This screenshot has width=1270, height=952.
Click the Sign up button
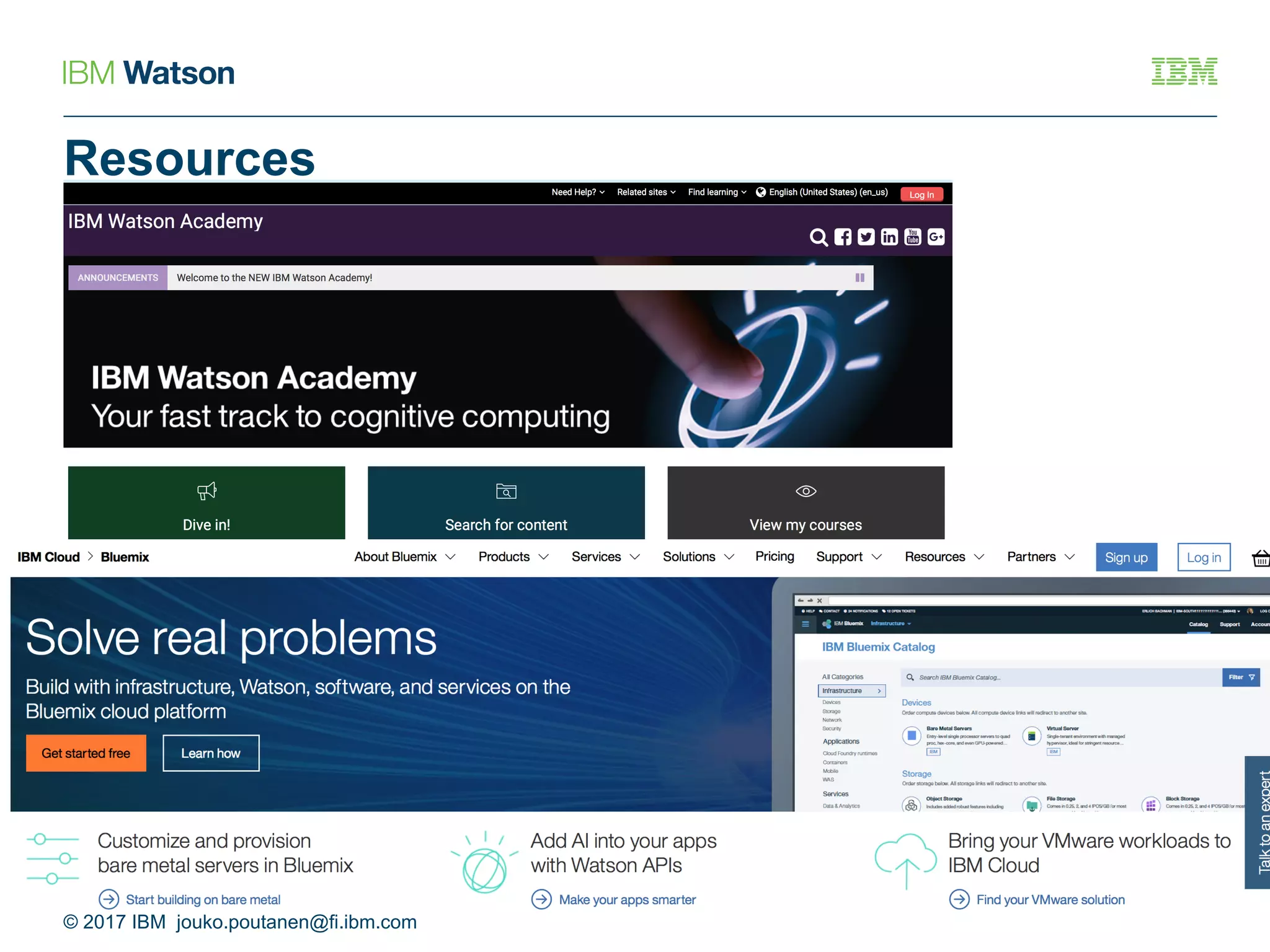[x=1126, y=557]
